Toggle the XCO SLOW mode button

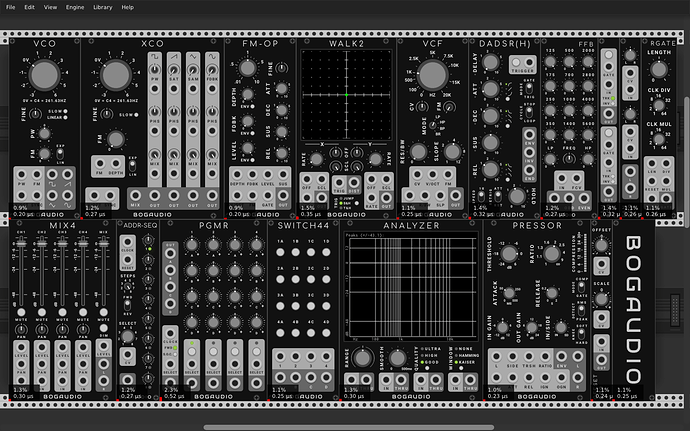click(136, 115)
